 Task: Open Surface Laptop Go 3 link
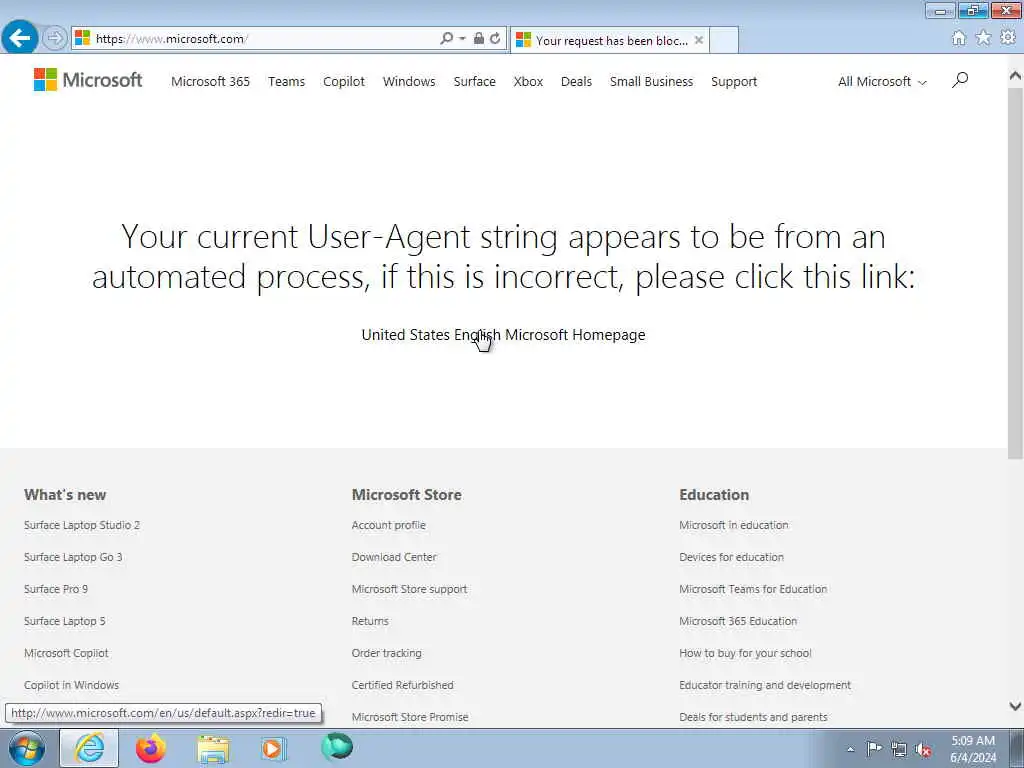point(73,557)
